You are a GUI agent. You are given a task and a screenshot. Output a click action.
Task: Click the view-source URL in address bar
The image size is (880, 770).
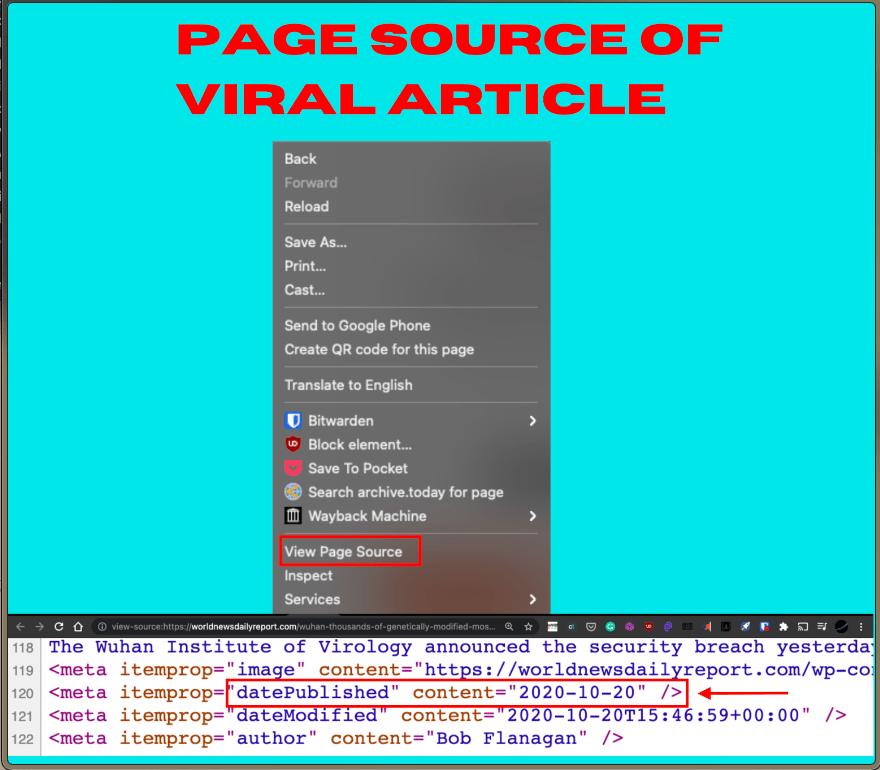click(x=303, y=626)
